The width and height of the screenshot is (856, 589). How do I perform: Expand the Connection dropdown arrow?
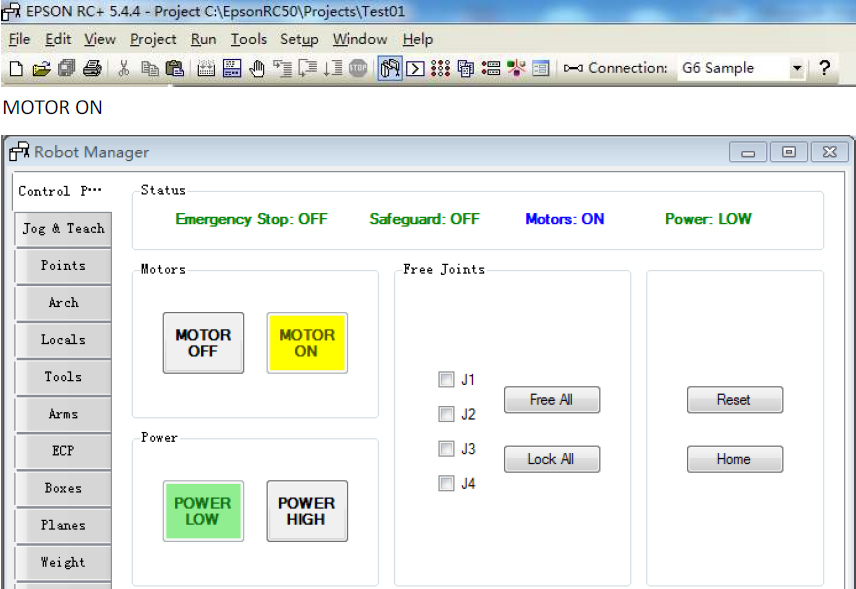797,68
